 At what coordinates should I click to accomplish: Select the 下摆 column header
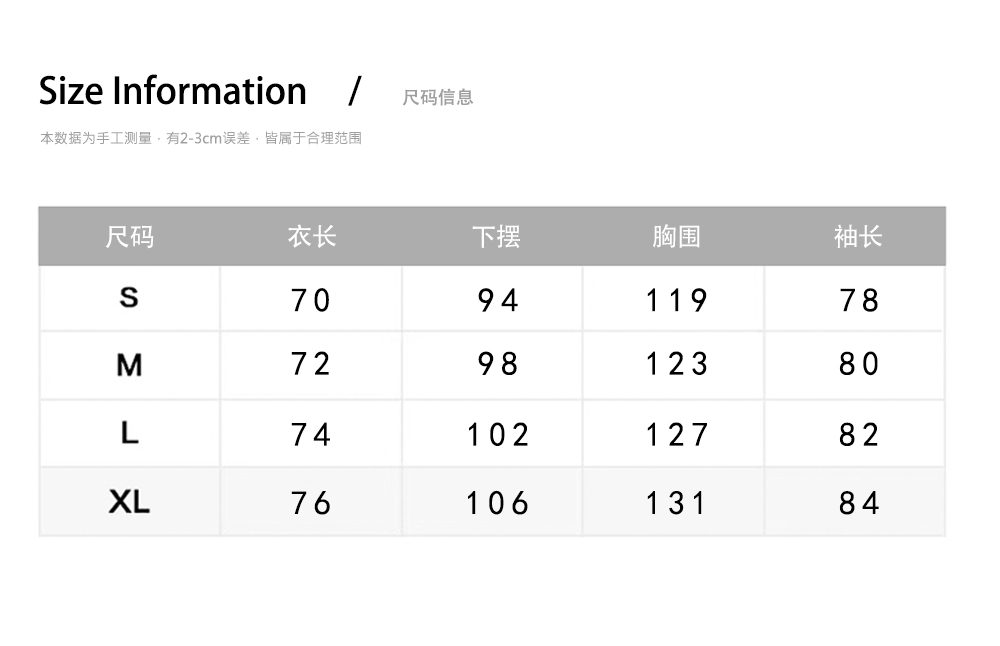496,237
